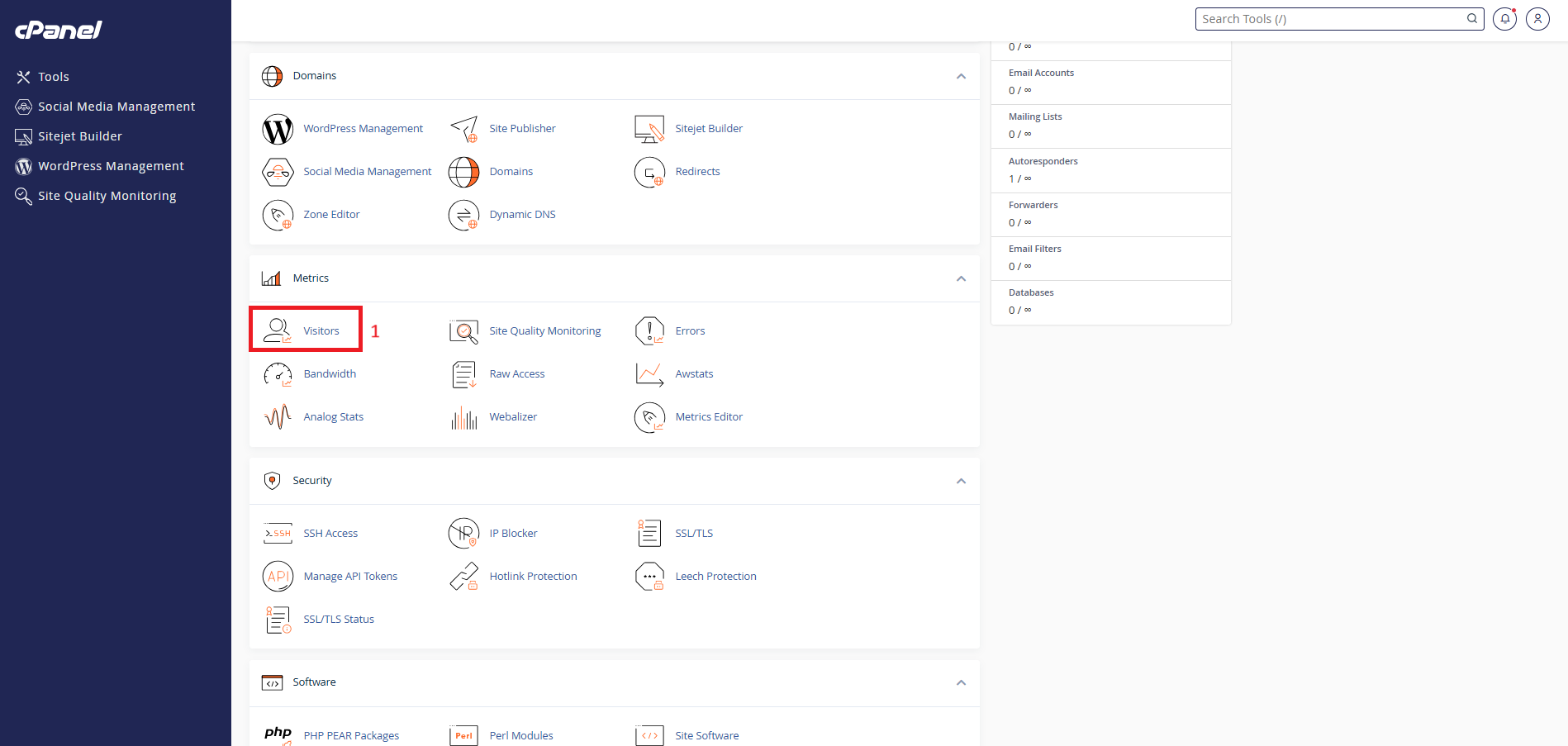Open the SSH Access terminal icon
This screenshot has width=1568, height=746.
(278, 533)
